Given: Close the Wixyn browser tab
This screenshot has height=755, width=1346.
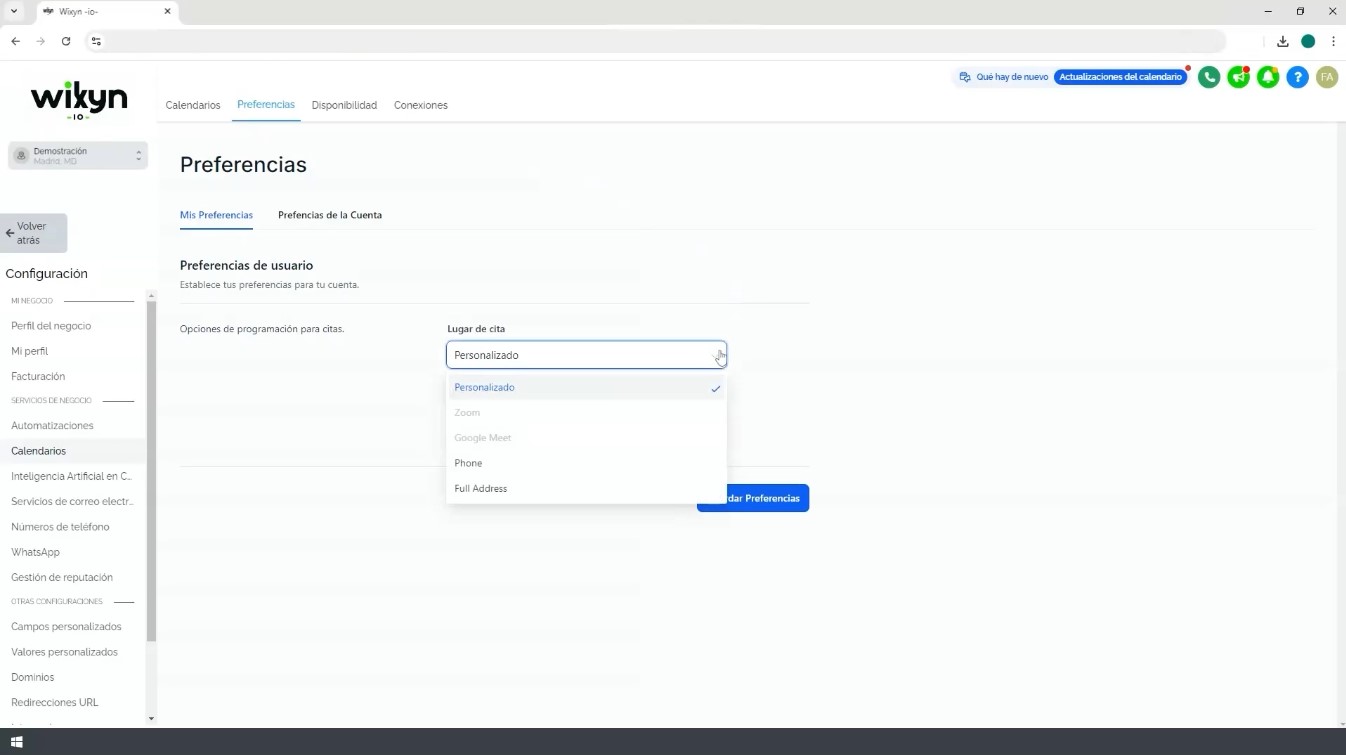Looking at the screenshot, I should 167,11.
